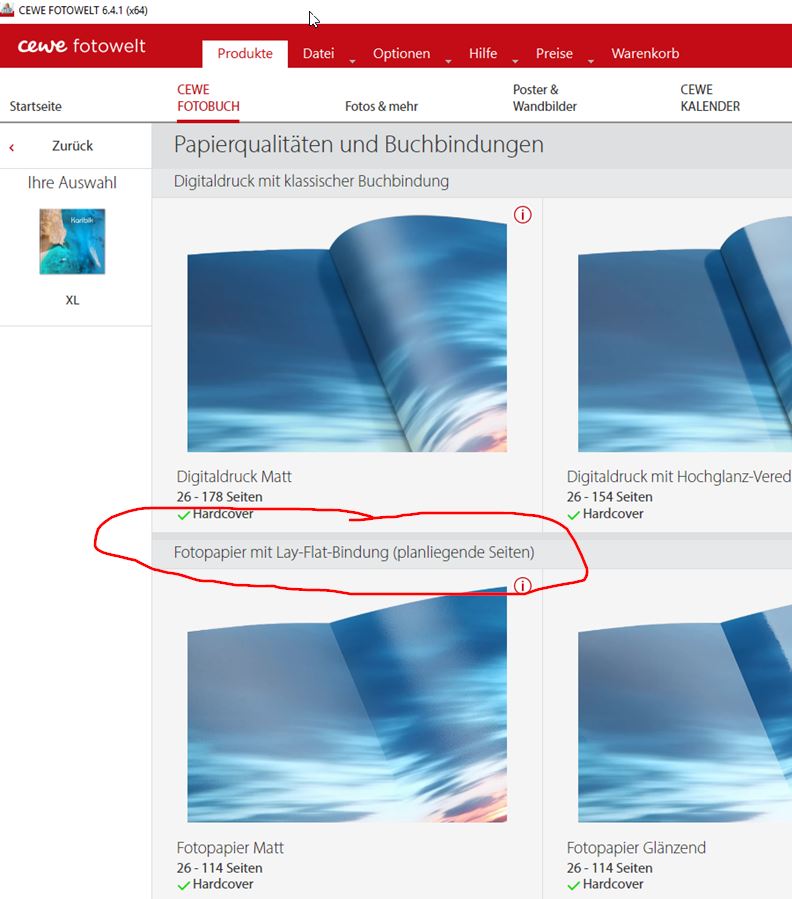Screen dimensions: 792x899
Task: Click the CEWE app icon in title bar
Action: [x=7, y=10]
